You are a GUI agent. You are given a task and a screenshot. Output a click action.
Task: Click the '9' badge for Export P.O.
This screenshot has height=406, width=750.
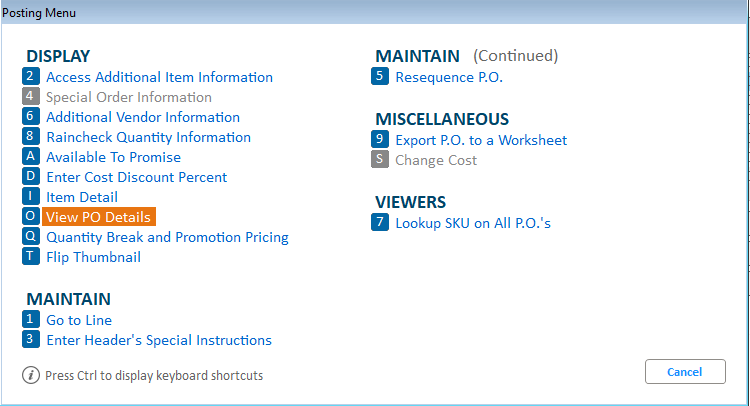[379, 140]
